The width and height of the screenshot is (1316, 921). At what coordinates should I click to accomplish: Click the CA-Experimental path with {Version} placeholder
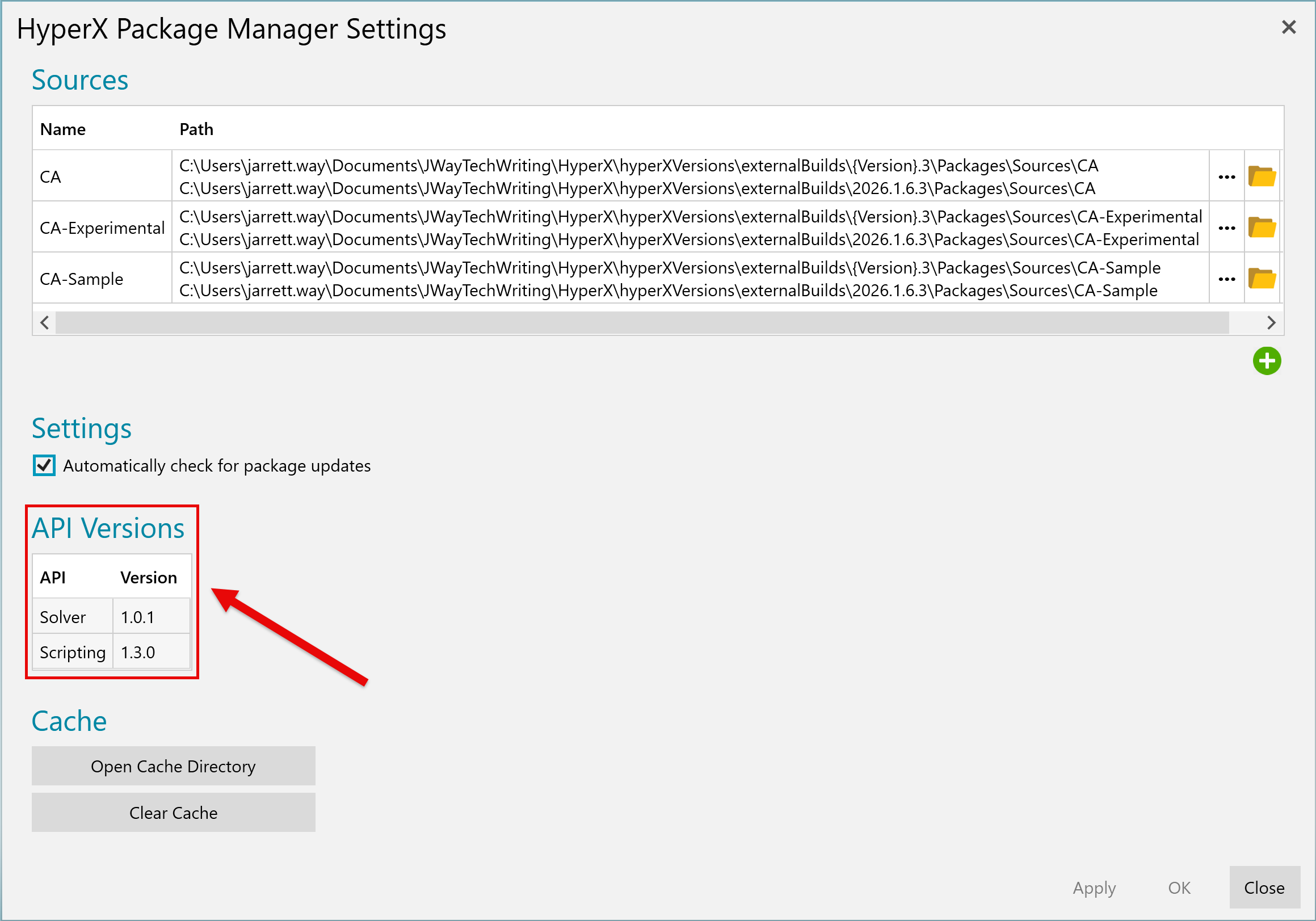coord(691,217)
